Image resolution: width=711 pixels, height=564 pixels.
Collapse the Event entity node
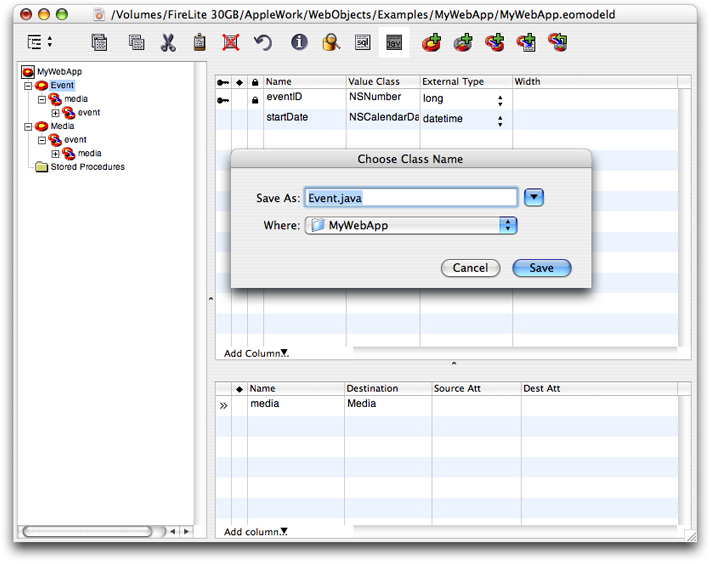(x=28, y=85)
